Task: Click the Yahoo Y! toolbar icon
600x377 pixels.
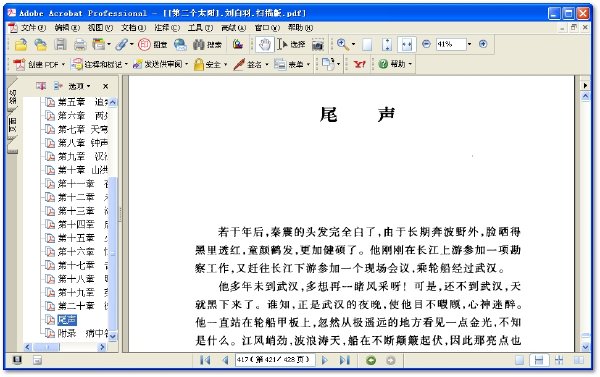Action: (x=359, y=64)
